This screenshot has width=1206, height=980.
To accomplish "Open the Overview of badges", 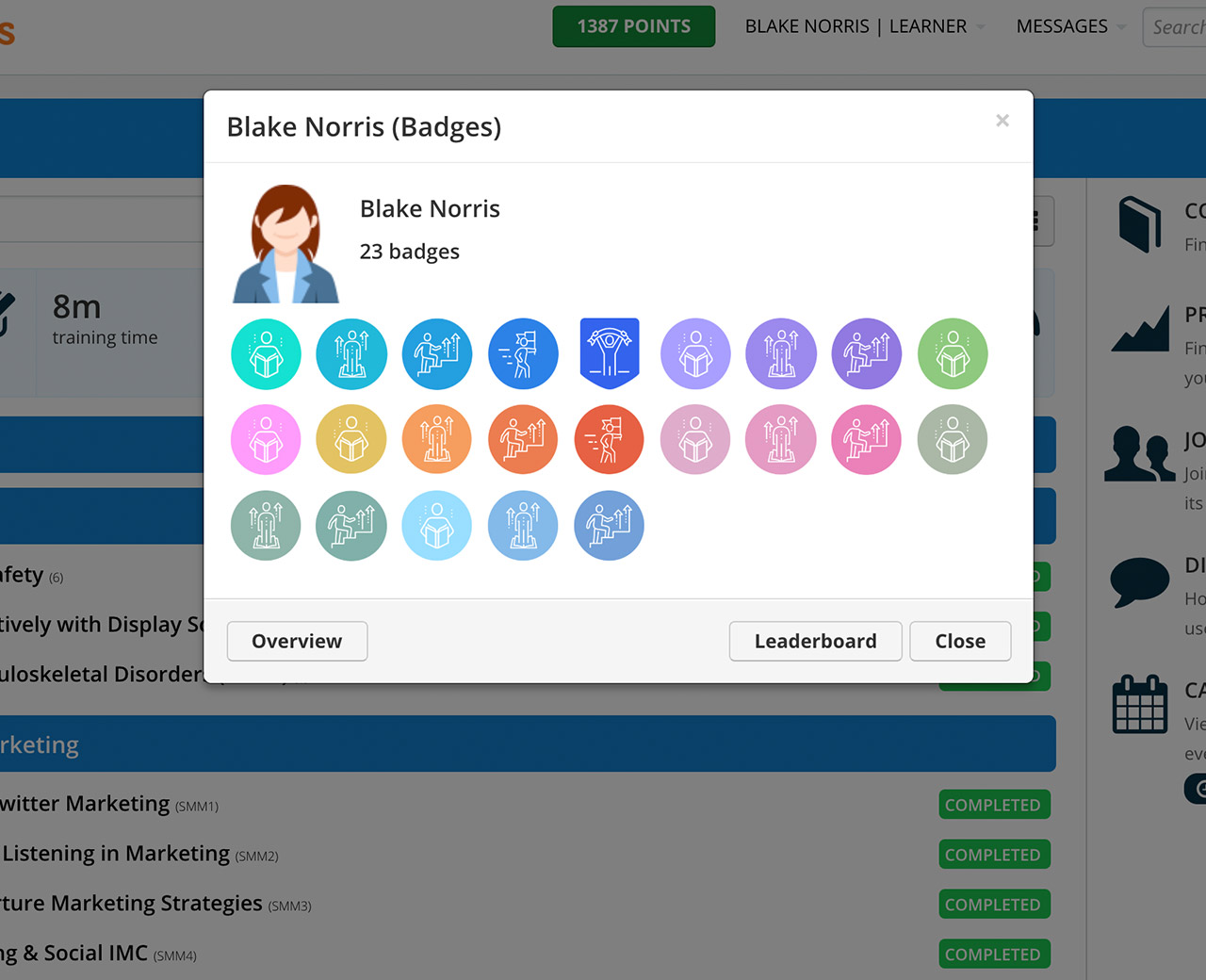I will click(297, 641).
